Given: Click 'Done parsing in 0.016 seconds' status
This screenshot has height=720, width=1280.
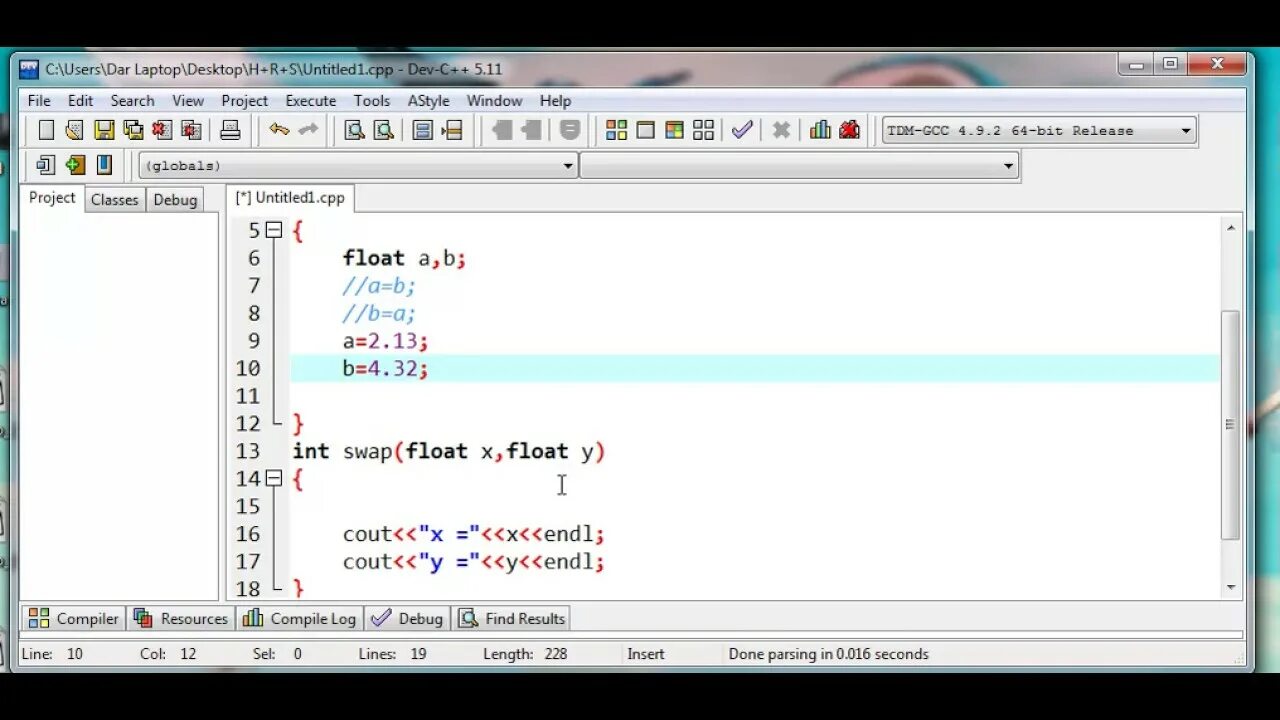Looking at the screenshot, I should click(x=829, y=654).
